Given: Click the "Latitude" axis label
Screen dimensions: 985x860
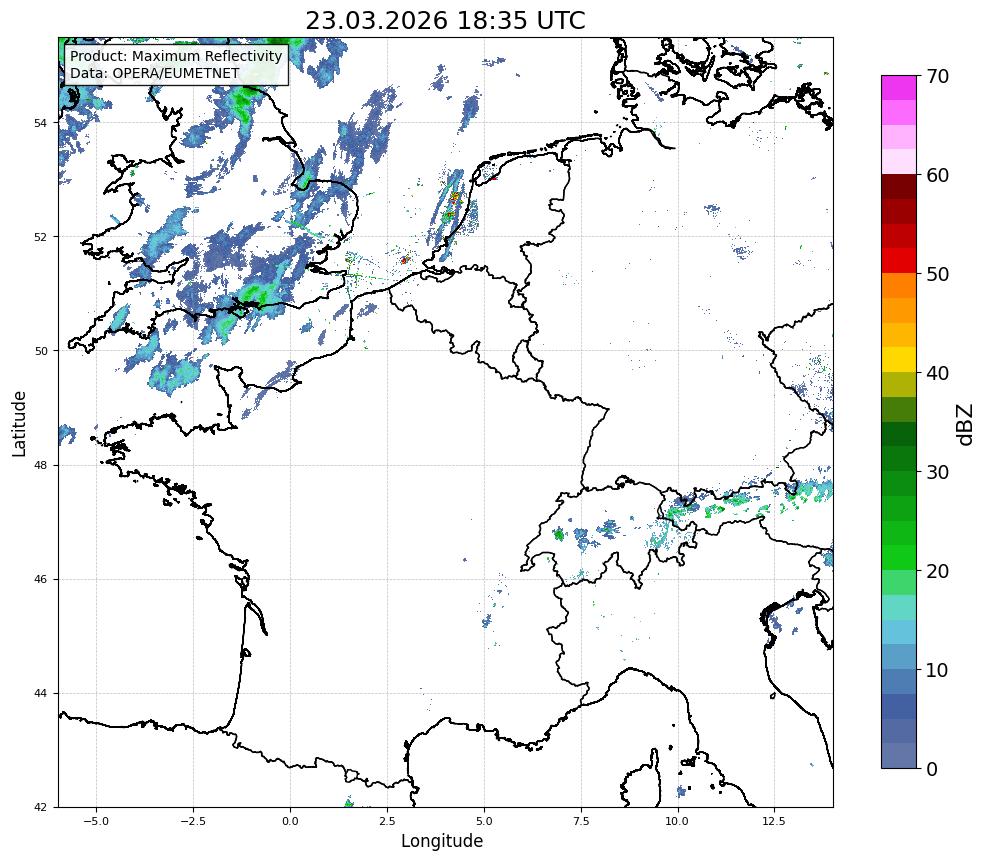Looking at the screenshot, I should coord(19,423).
